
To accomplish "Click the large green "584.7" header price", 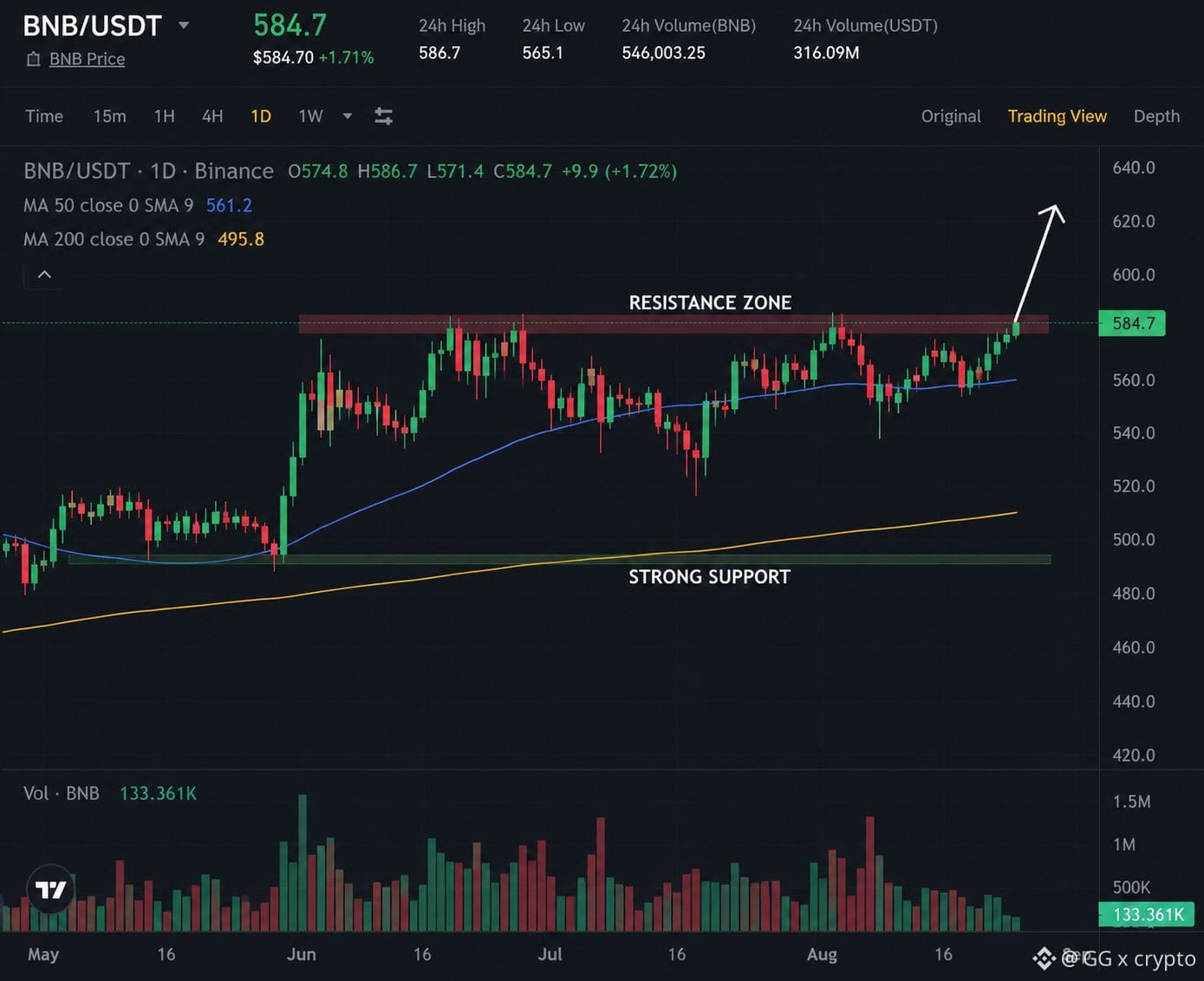I will (290, 25).
